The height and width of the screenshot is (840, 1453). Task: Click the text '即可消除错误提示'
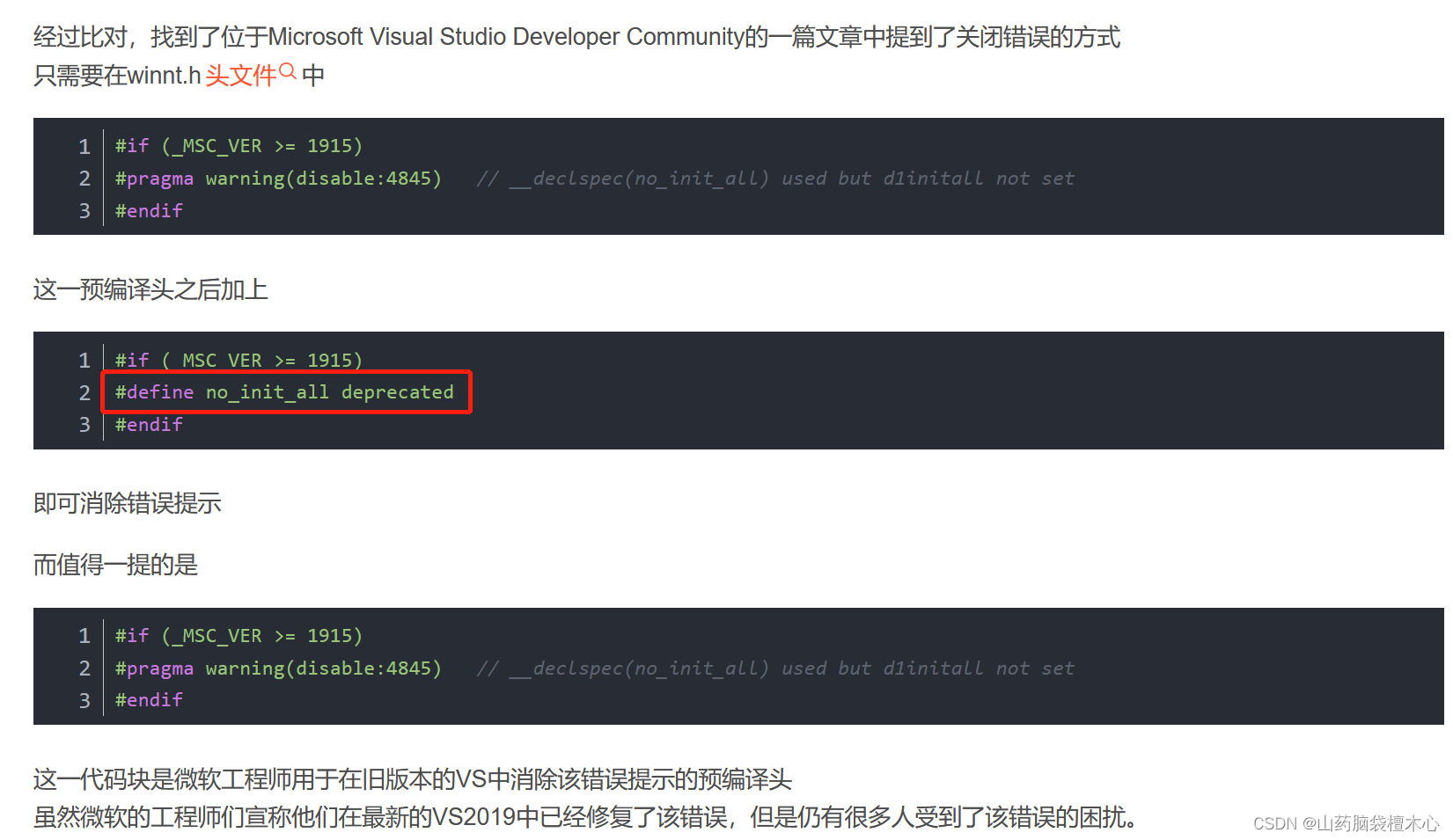pos(128,503)
